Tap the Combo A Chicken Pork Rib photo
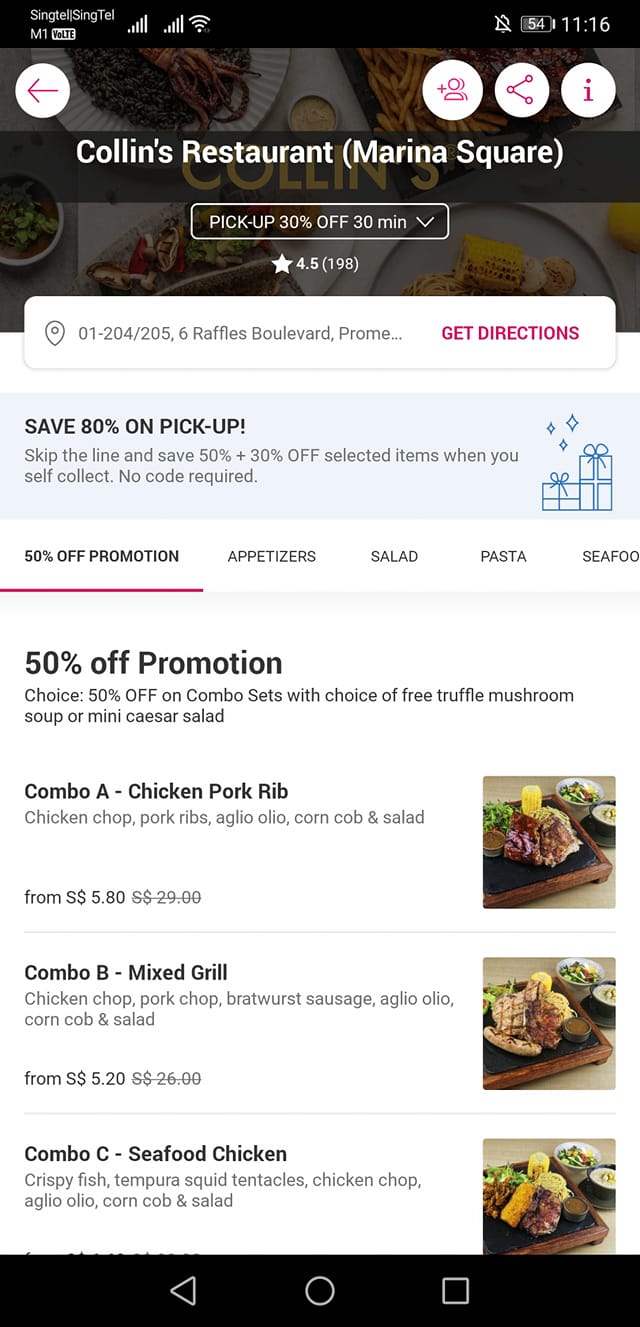640x1327 pixels. (x=549, y=842)
